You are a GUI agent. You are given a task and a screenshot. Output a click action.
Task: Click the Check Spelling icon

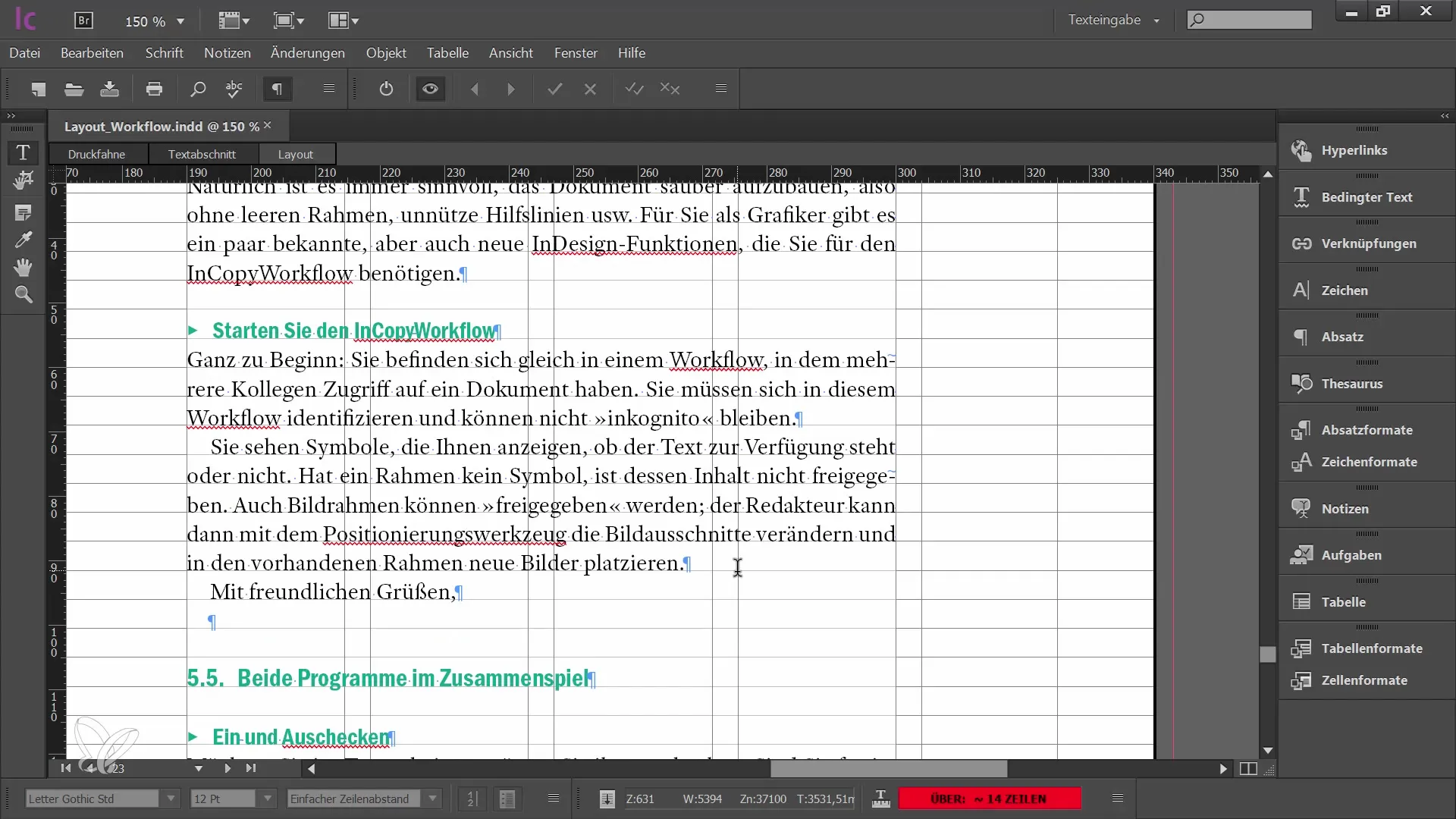pos(234,89)
